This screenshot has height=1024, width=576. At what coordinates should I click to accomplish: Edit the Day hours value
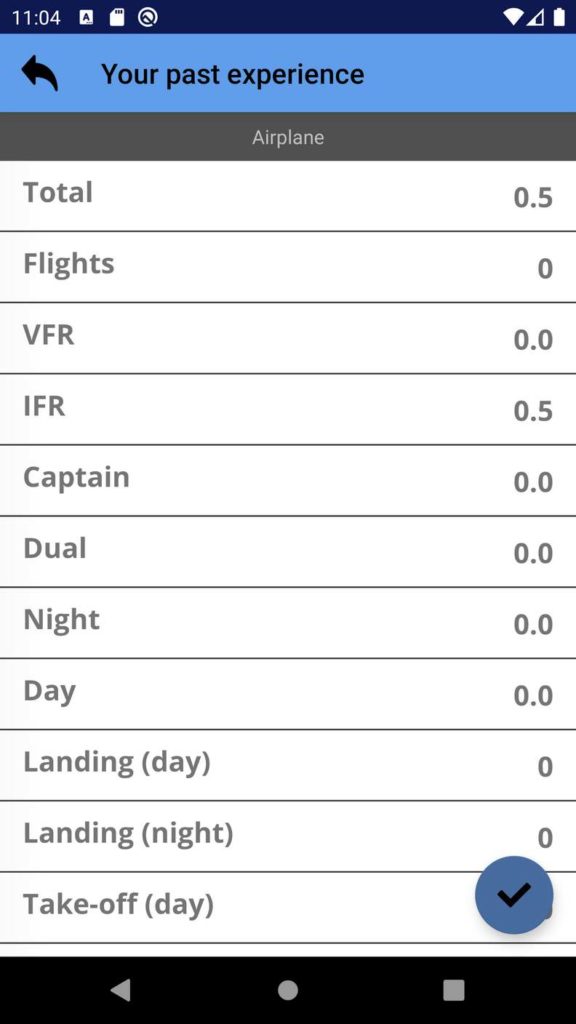point(533,696)
